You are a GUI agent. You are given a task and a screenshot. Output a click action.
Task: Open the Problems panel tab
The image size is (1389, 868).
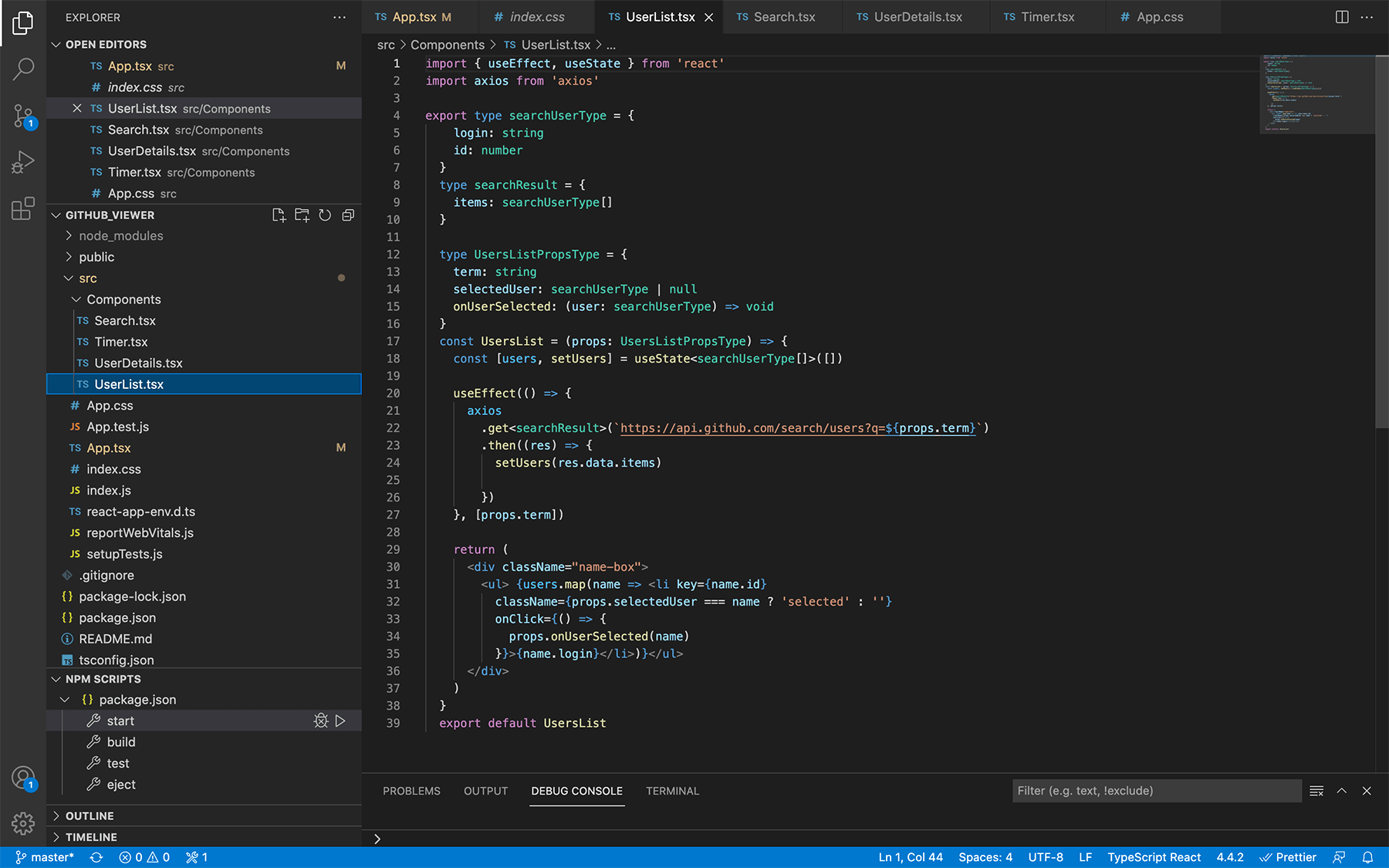[411, 791]
